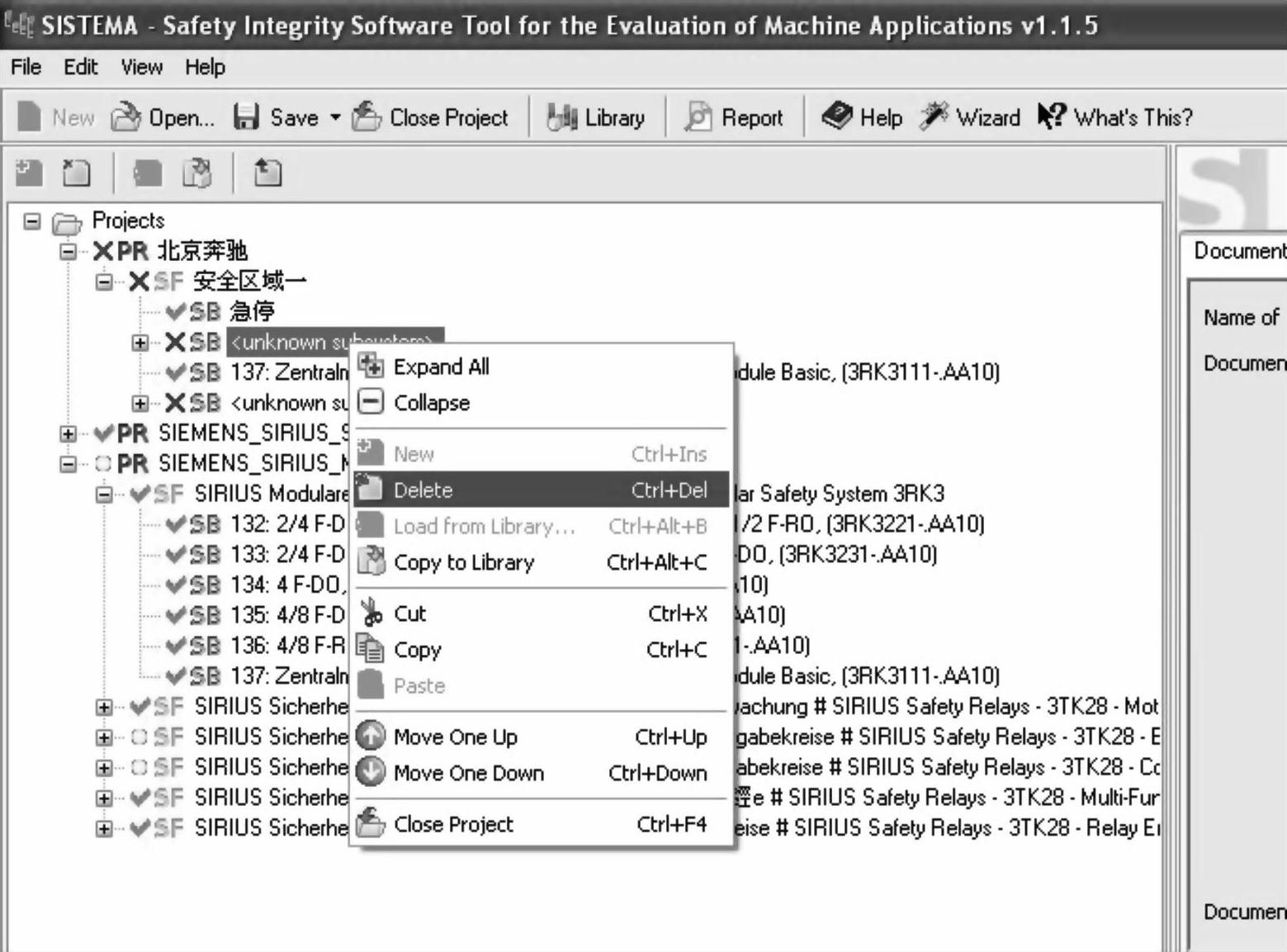This screenshot has width=1287, height=952.
Task: Choose Copy to Library in the context menu
Action: [x=541, y=562]
